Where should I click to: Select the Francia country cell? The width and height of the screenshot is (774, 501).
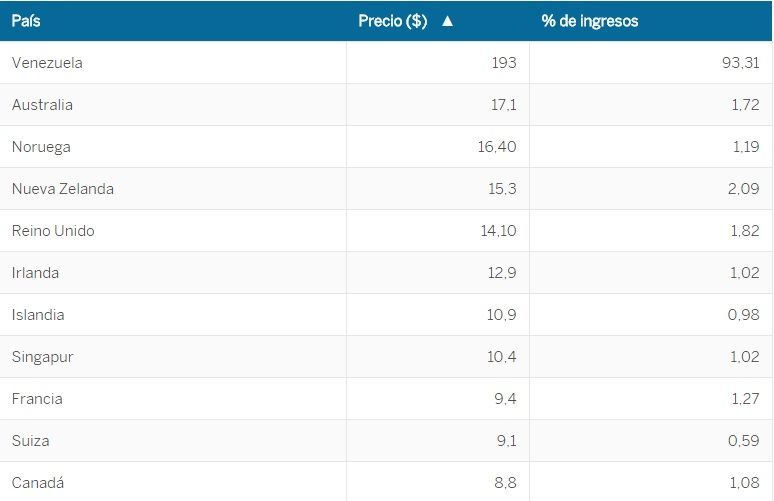(x=37, y=399)
